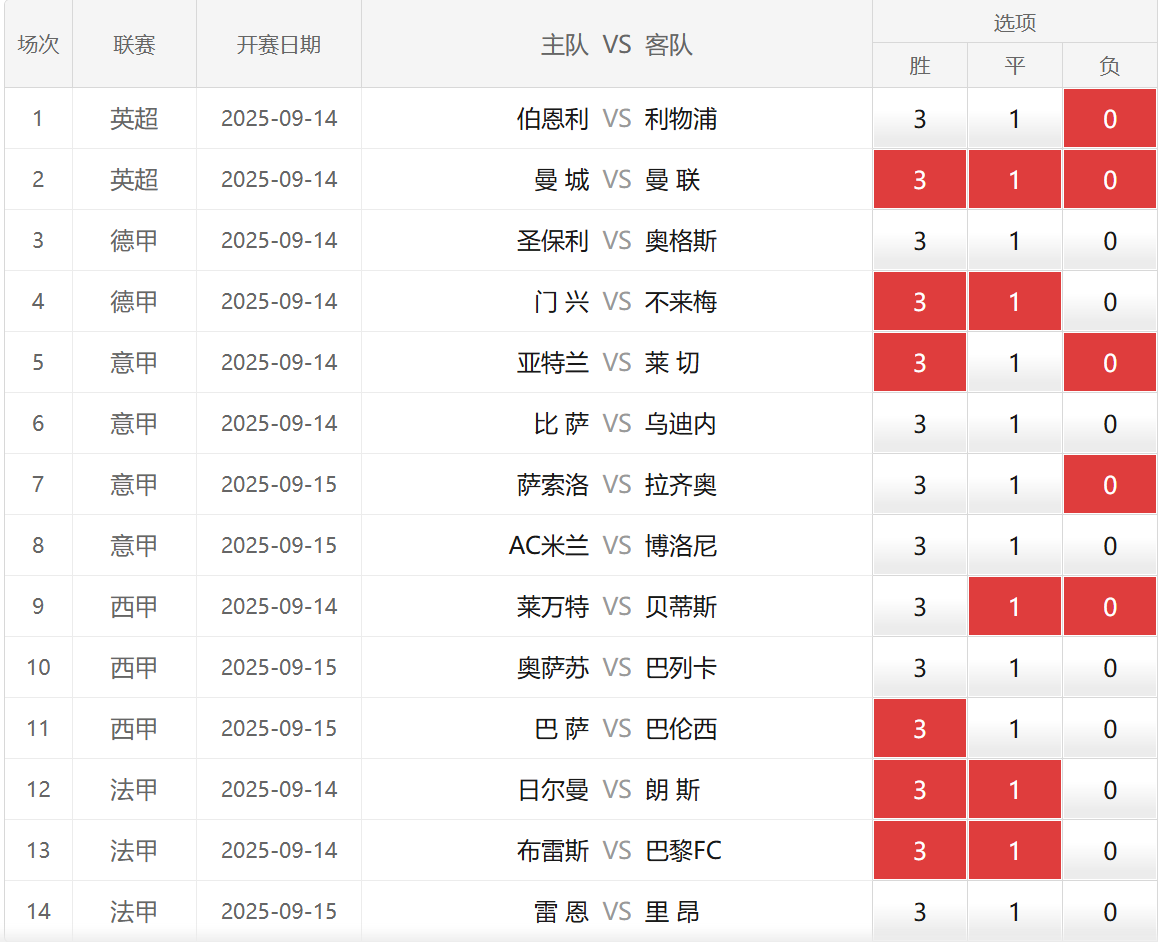Select loss (0) for 日尔曼 vs 朗斯

click(1110, 789)
